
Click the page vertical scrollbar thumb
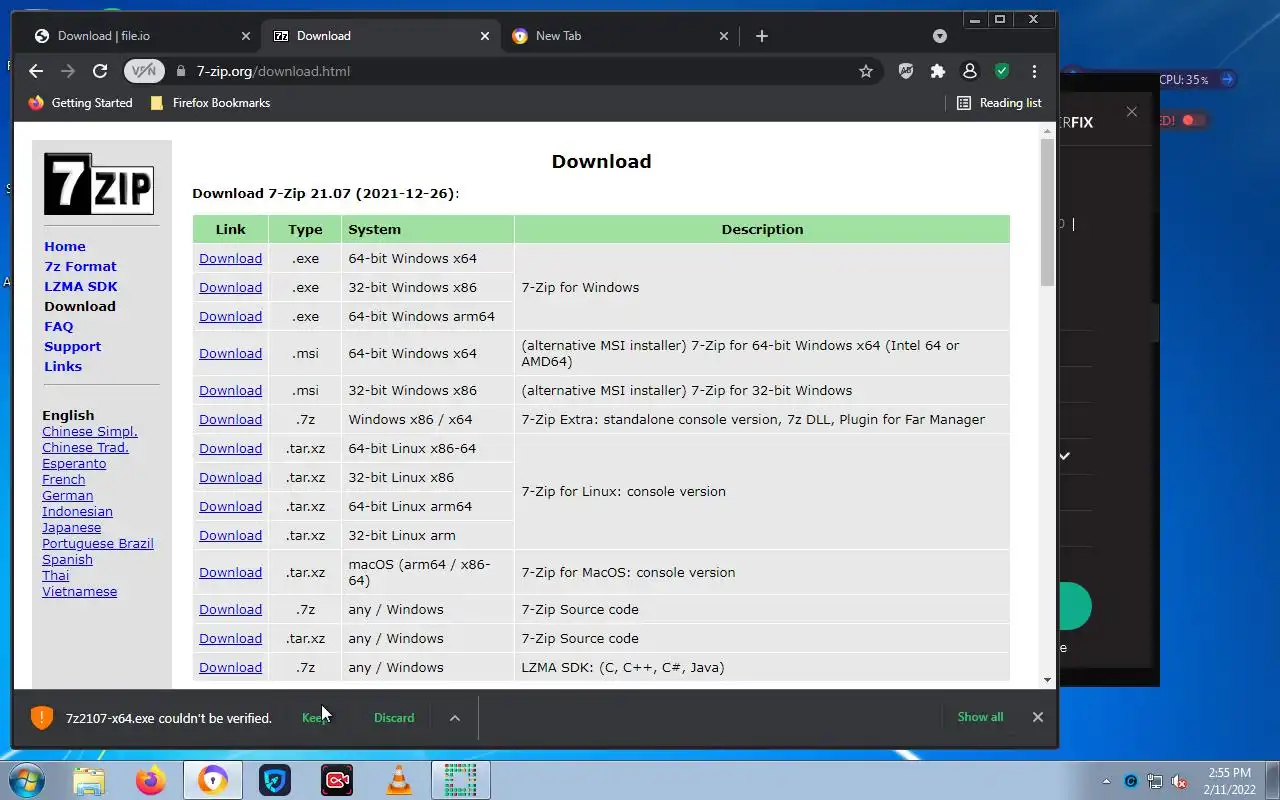pyautogui.click(x=1047, y=212)
